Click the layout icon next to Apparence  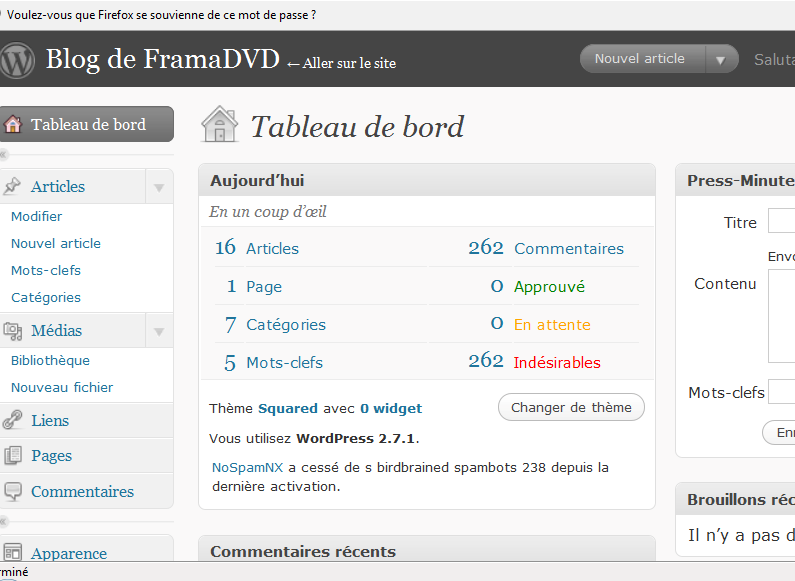point(13,552)
